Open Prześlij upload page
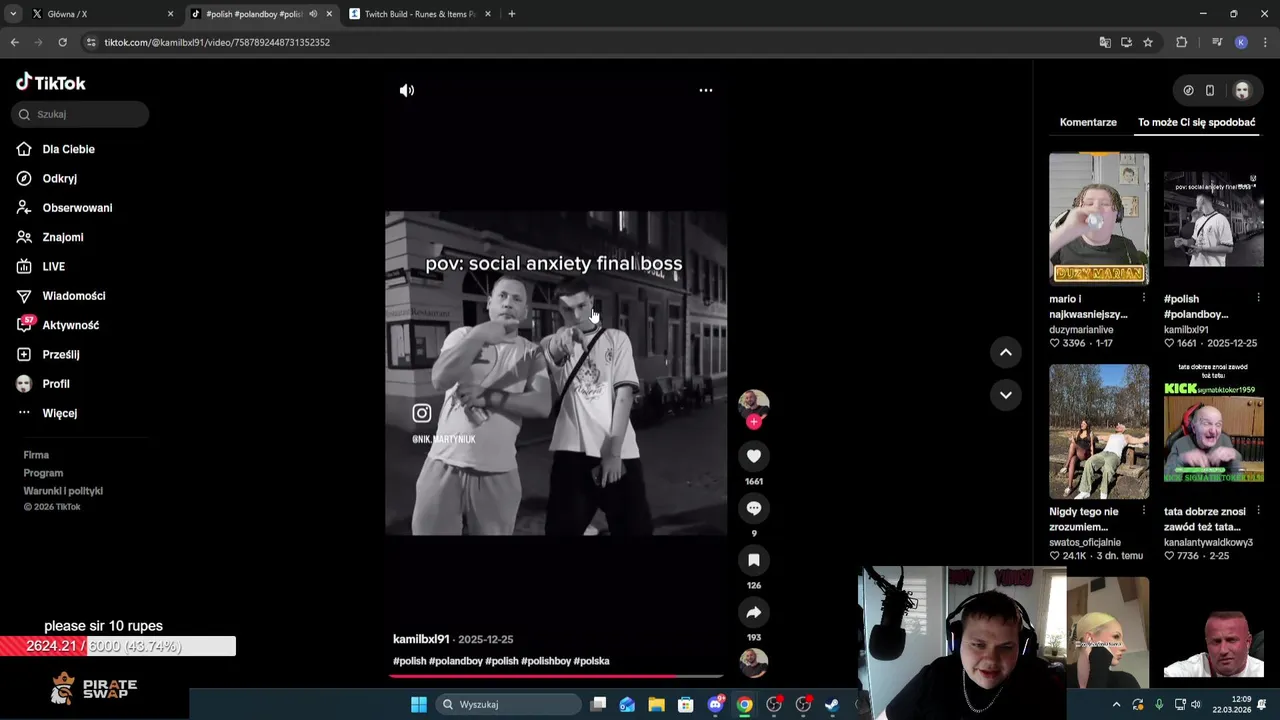 point(60,354)
